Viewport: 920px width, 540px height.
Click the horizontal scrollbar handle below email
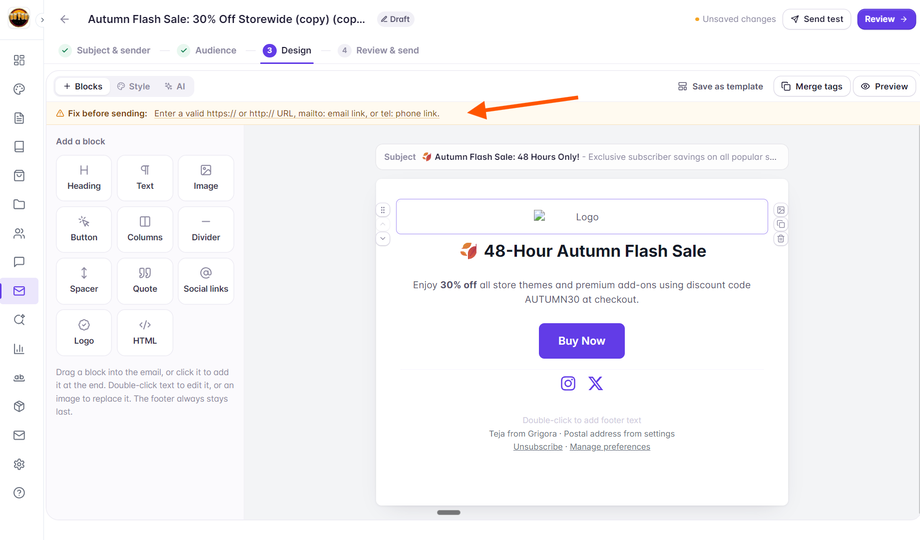click(449, 512)
